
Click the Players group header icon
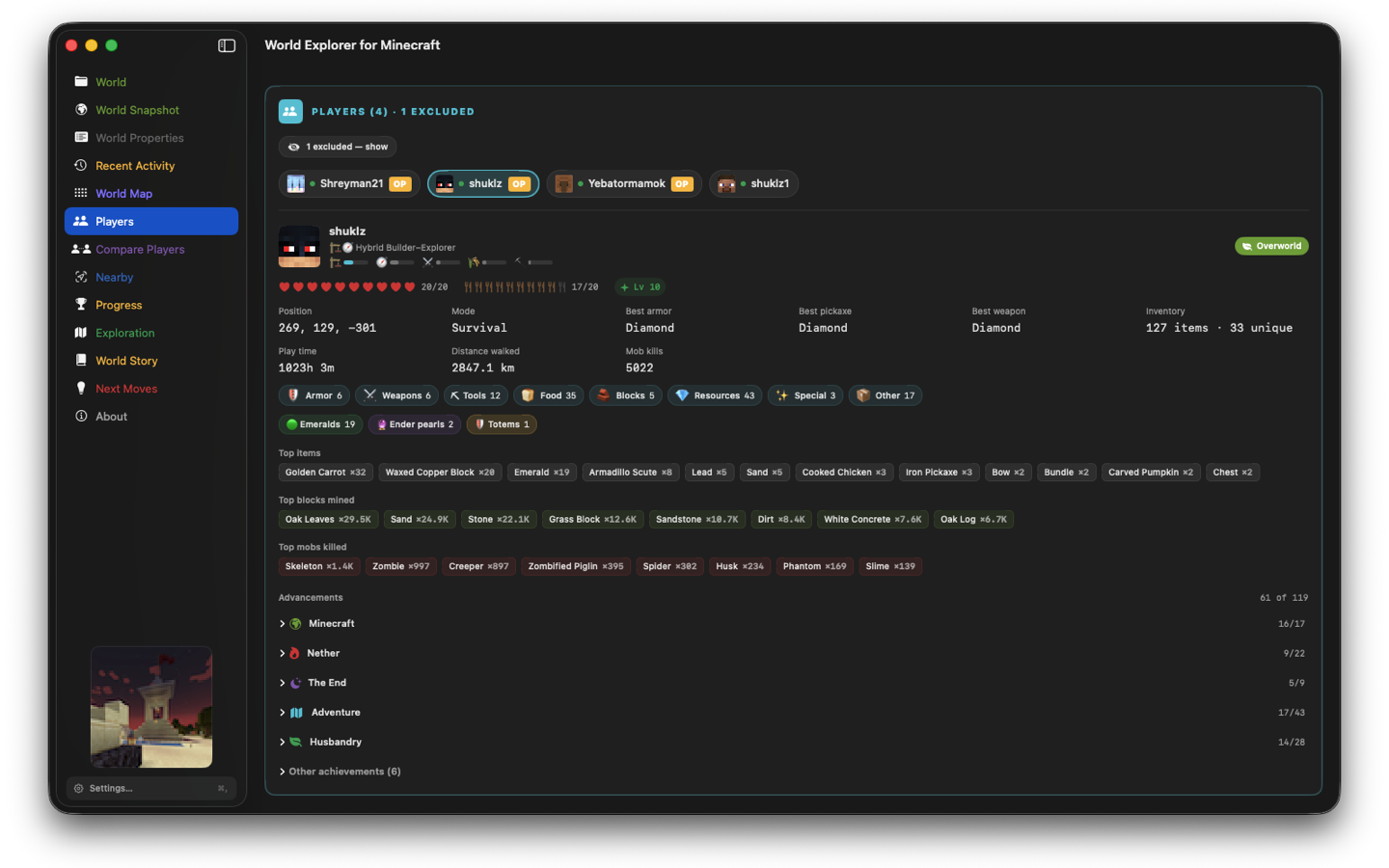coord(290,111)
